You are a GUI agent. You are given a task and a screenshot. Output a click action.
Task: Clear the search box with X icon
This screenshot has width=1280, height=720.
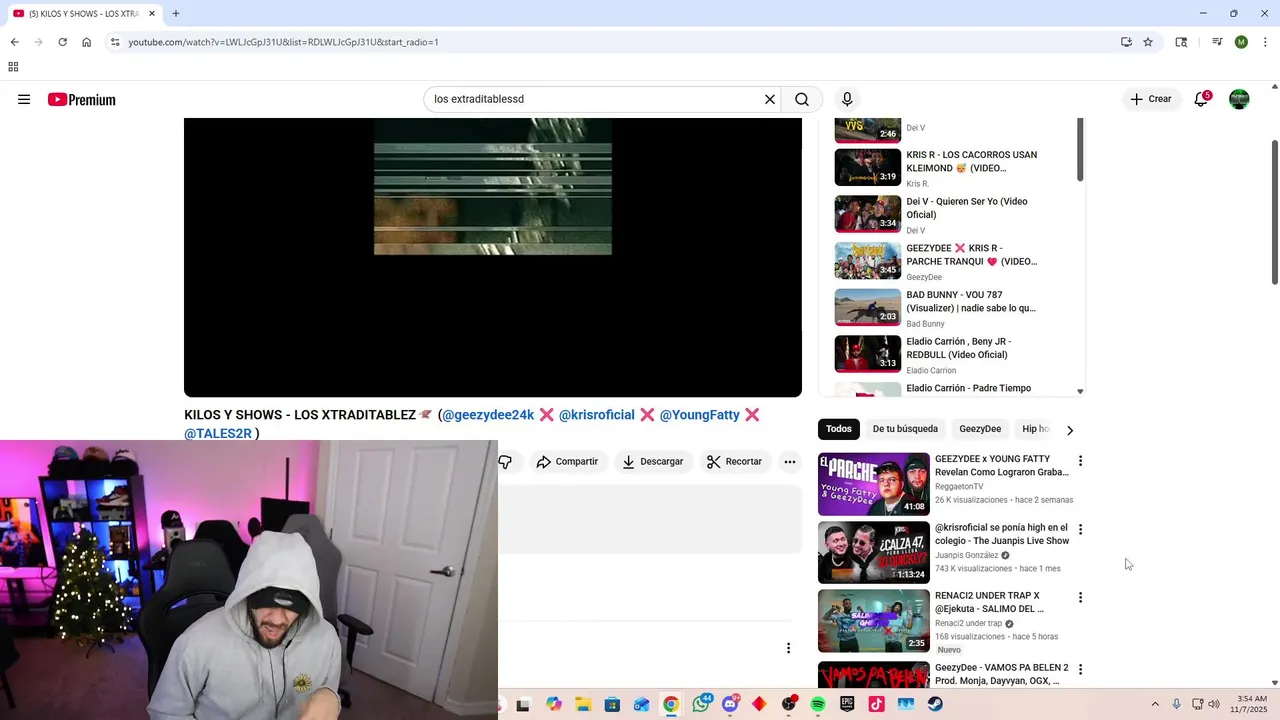[770, 99]
